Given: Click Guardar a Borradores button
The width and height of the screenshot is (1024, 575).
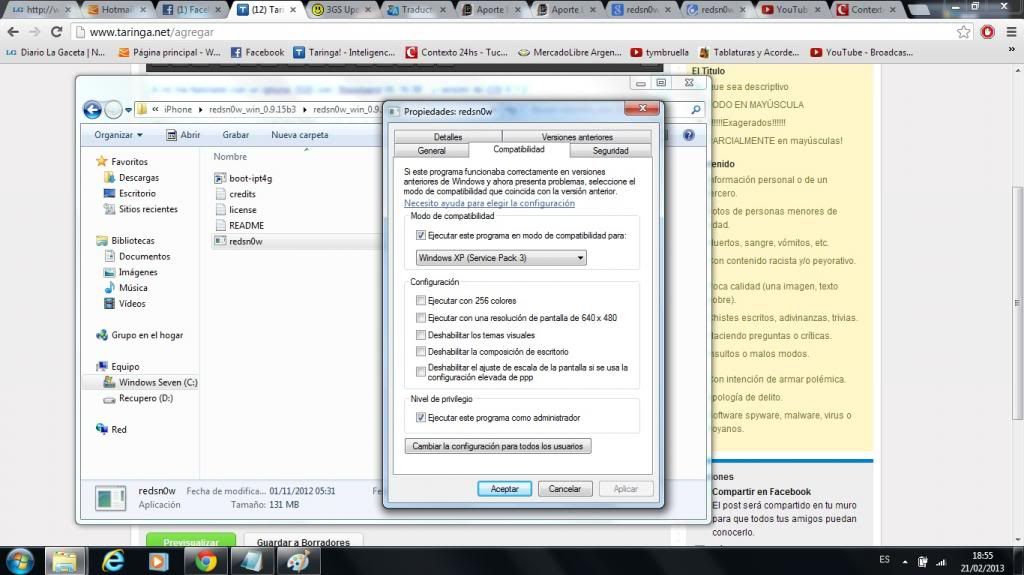Looking at the screenshot, I should click(x=303, y=540).
